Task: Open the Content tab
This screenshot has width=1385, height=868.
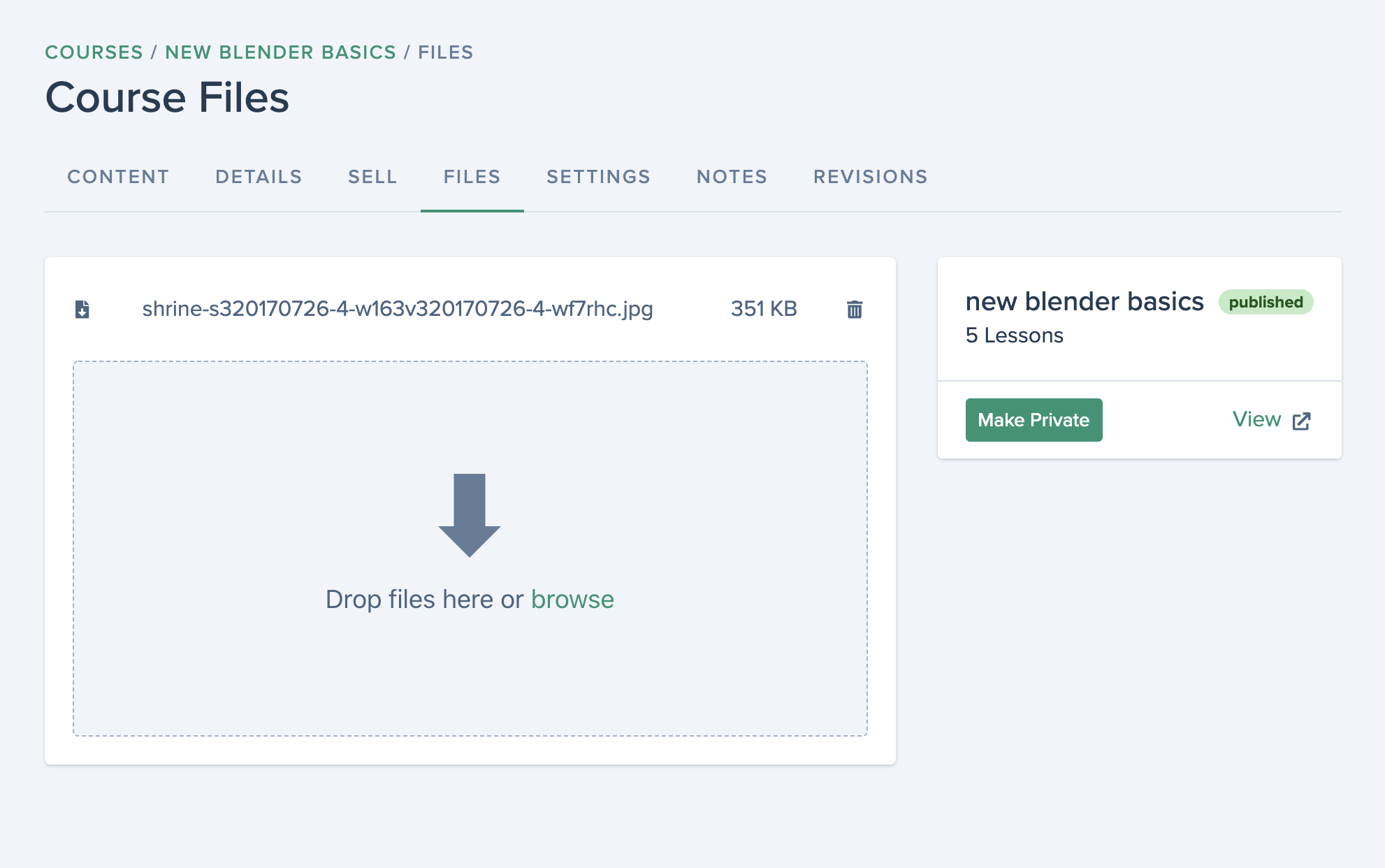Action: coord(118,177)
